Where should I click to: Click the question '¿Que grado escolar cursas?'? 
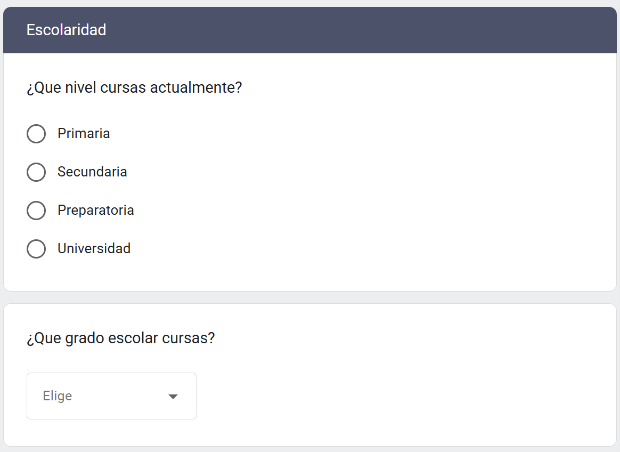pyautogui.click(x=121, y=338)
